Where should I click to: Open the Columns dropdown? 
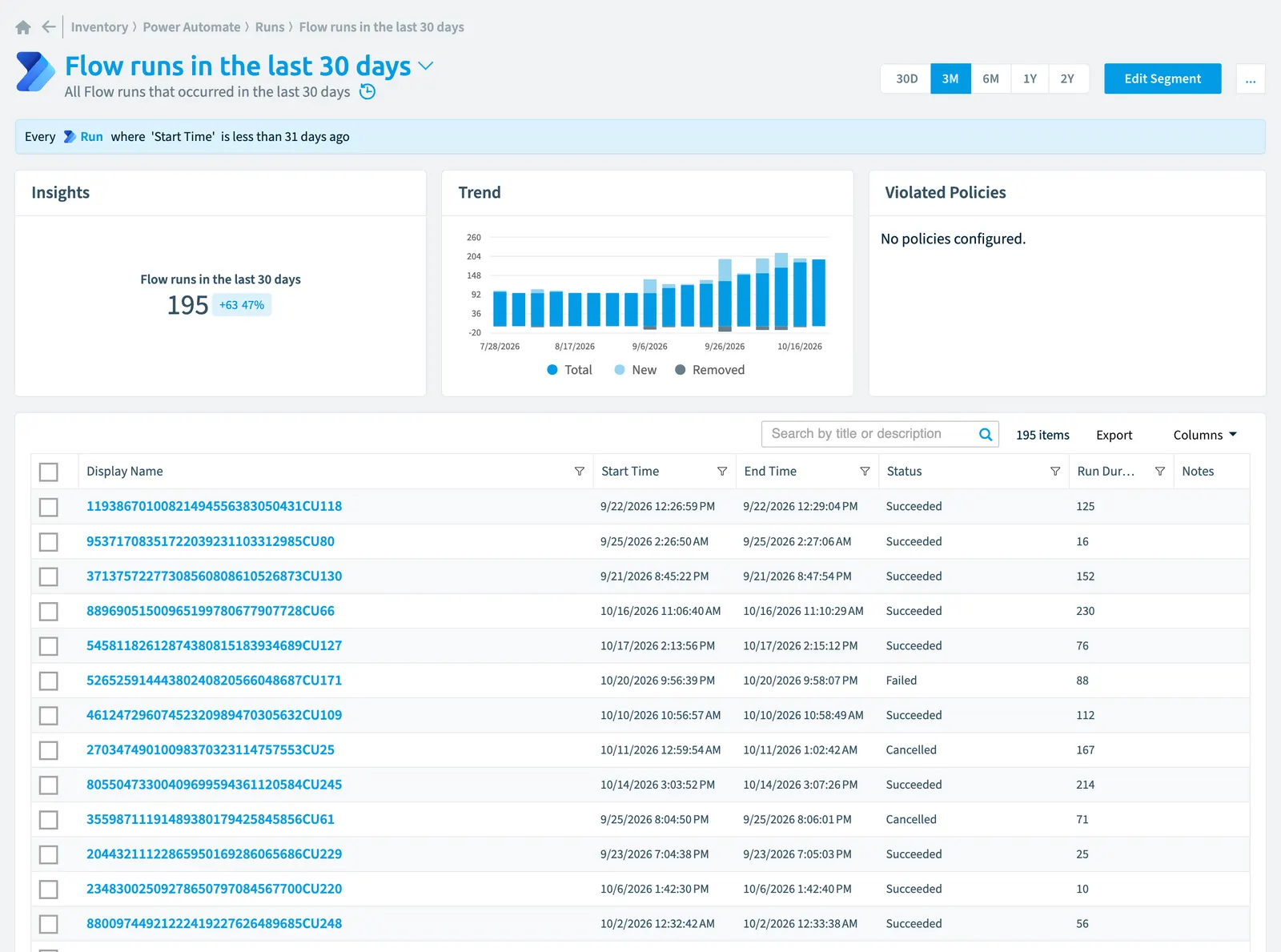pyautogui.click(x=1205, y=435)
